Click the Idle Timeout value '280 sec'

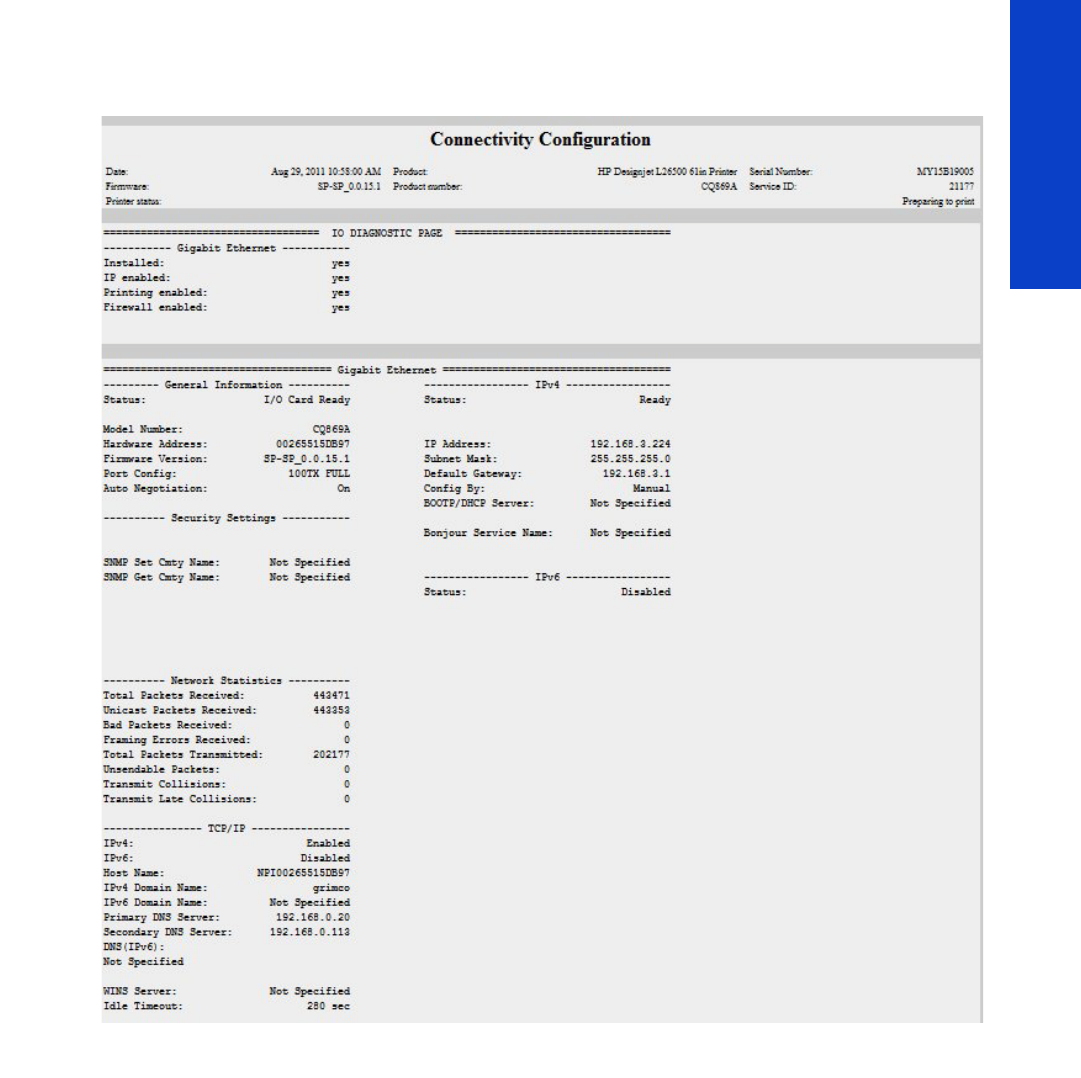coord(328,1006)
